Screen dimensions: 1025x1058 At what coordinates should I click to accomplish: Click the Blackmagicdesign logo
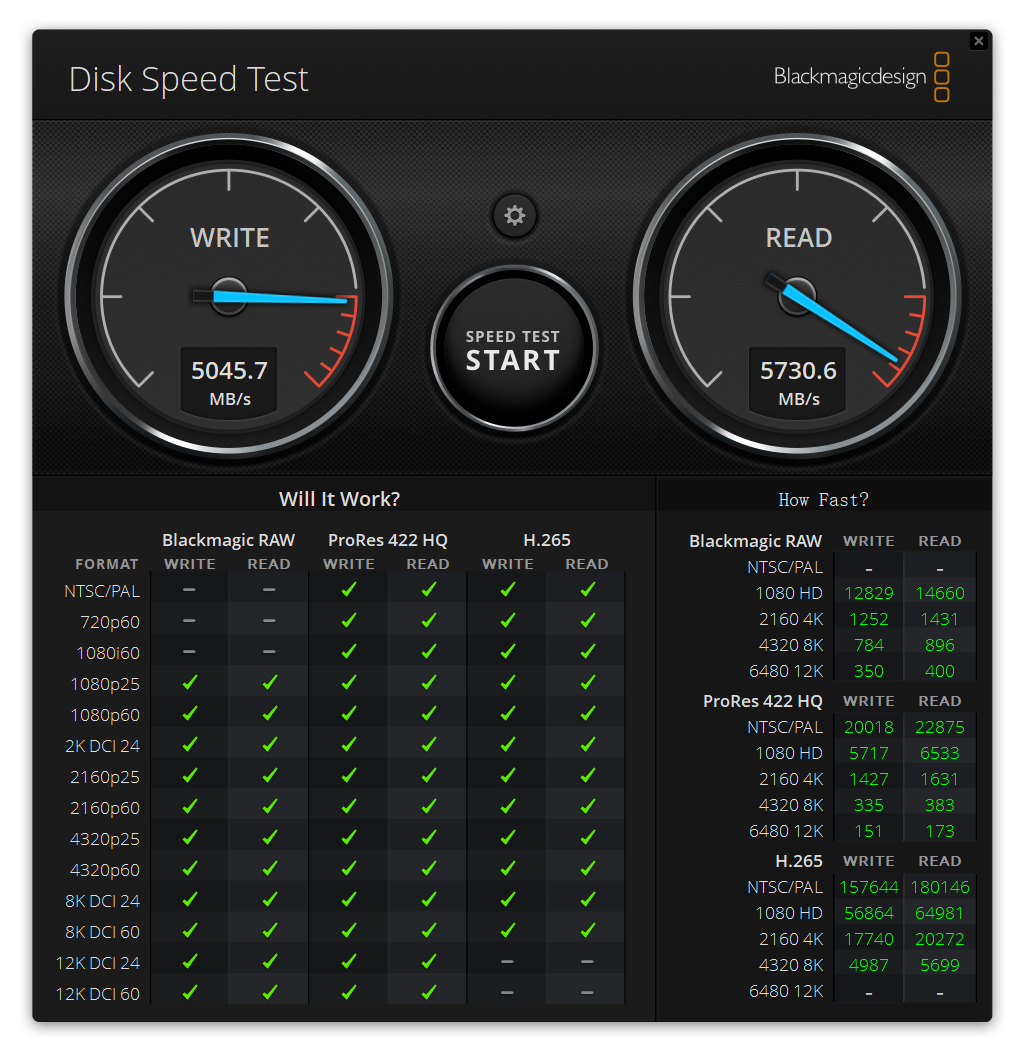(x=861, y=77)
